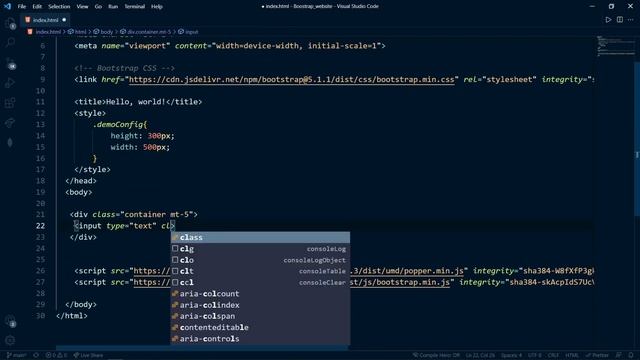Screen dimensions: 640x360
Task: Select the aria-controls suggestion
Action: [x=260, y=338]
